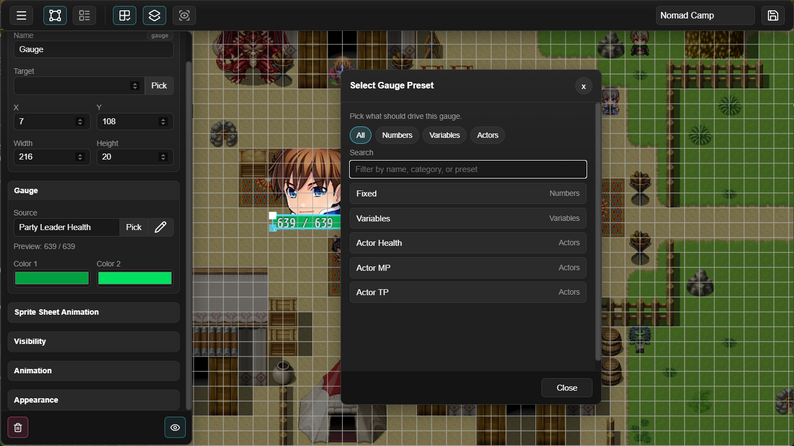Toggle the grid layout icon
The width and height of the screenshot is (794, 446).
click(x=125, y=16)
